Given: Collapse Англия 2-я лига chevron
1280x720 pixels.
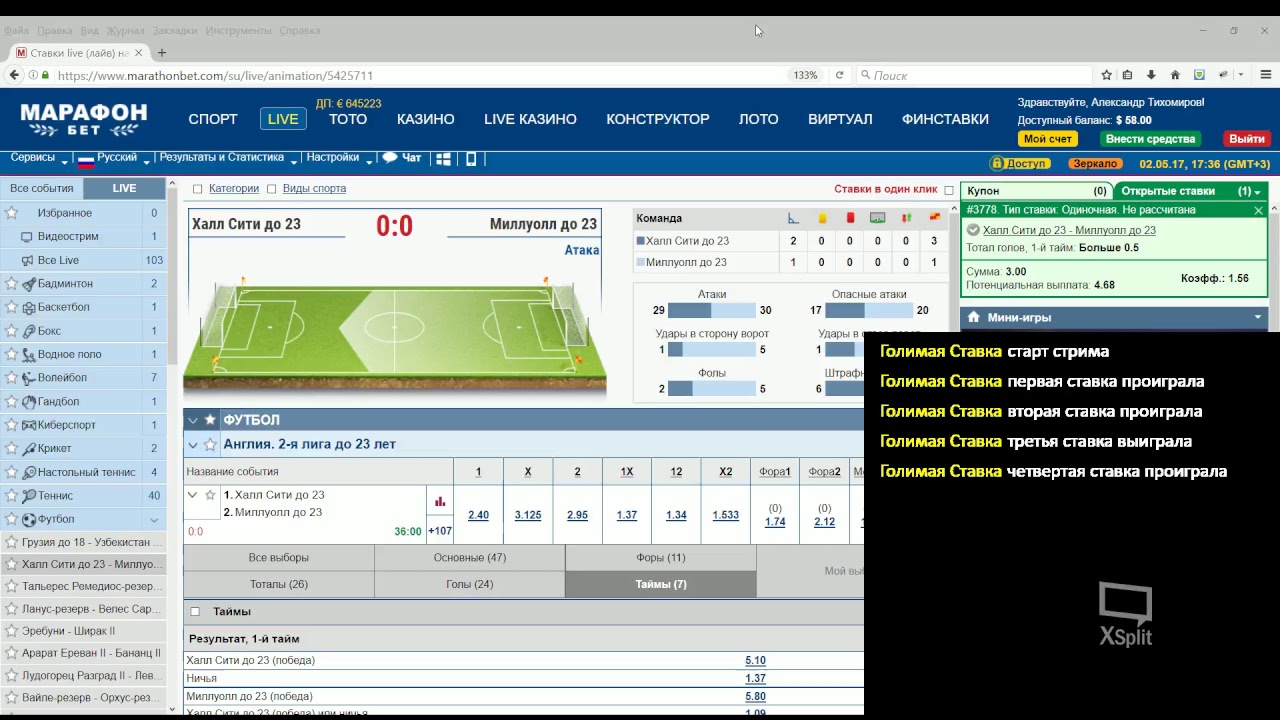Looking at the screenshot, I should (x=193, y=444).
